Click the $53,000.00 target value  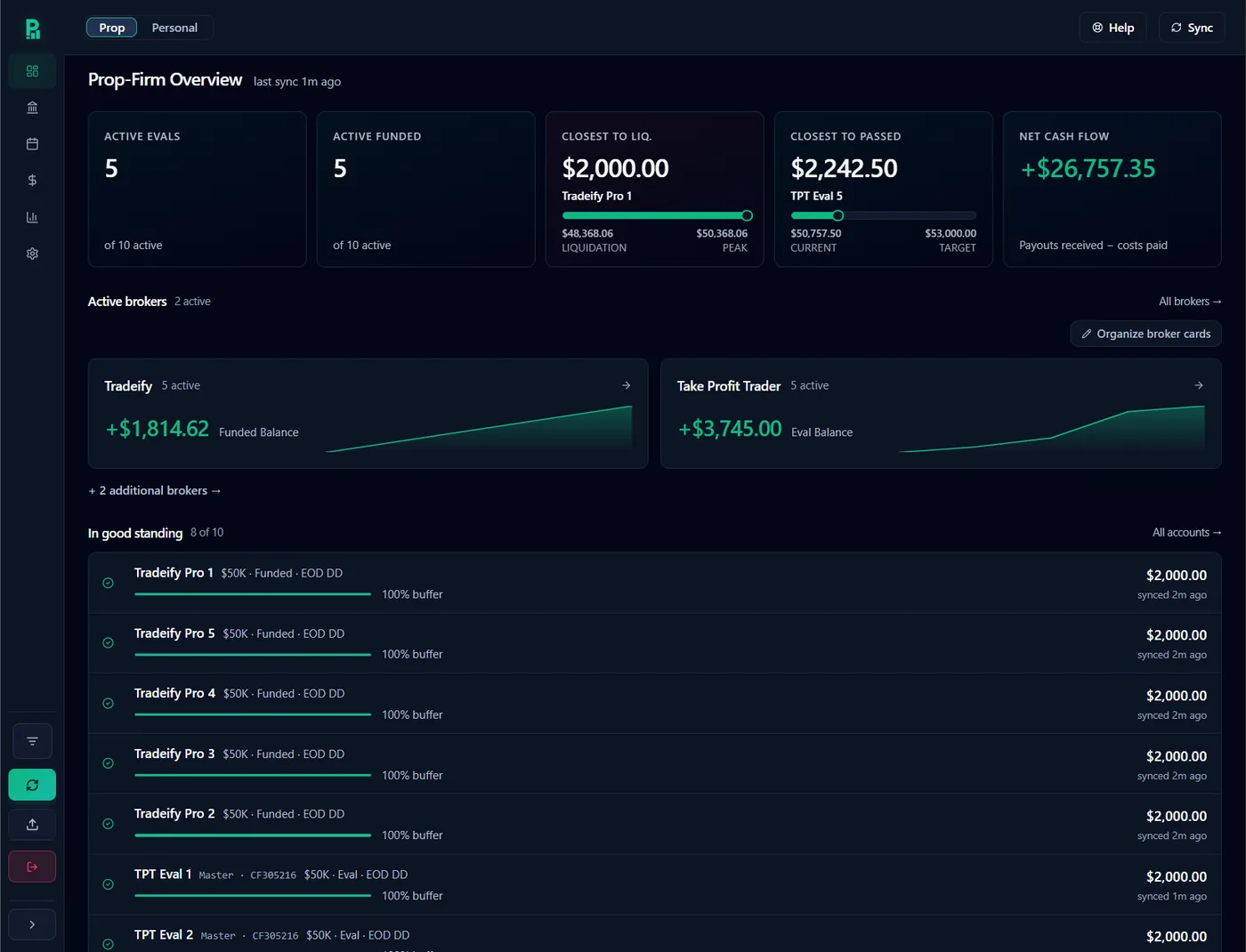click(951, 233)
